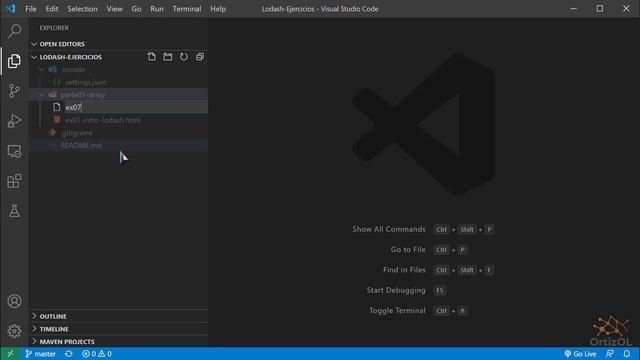Open the Accounts menu icon

pos(14,301)
